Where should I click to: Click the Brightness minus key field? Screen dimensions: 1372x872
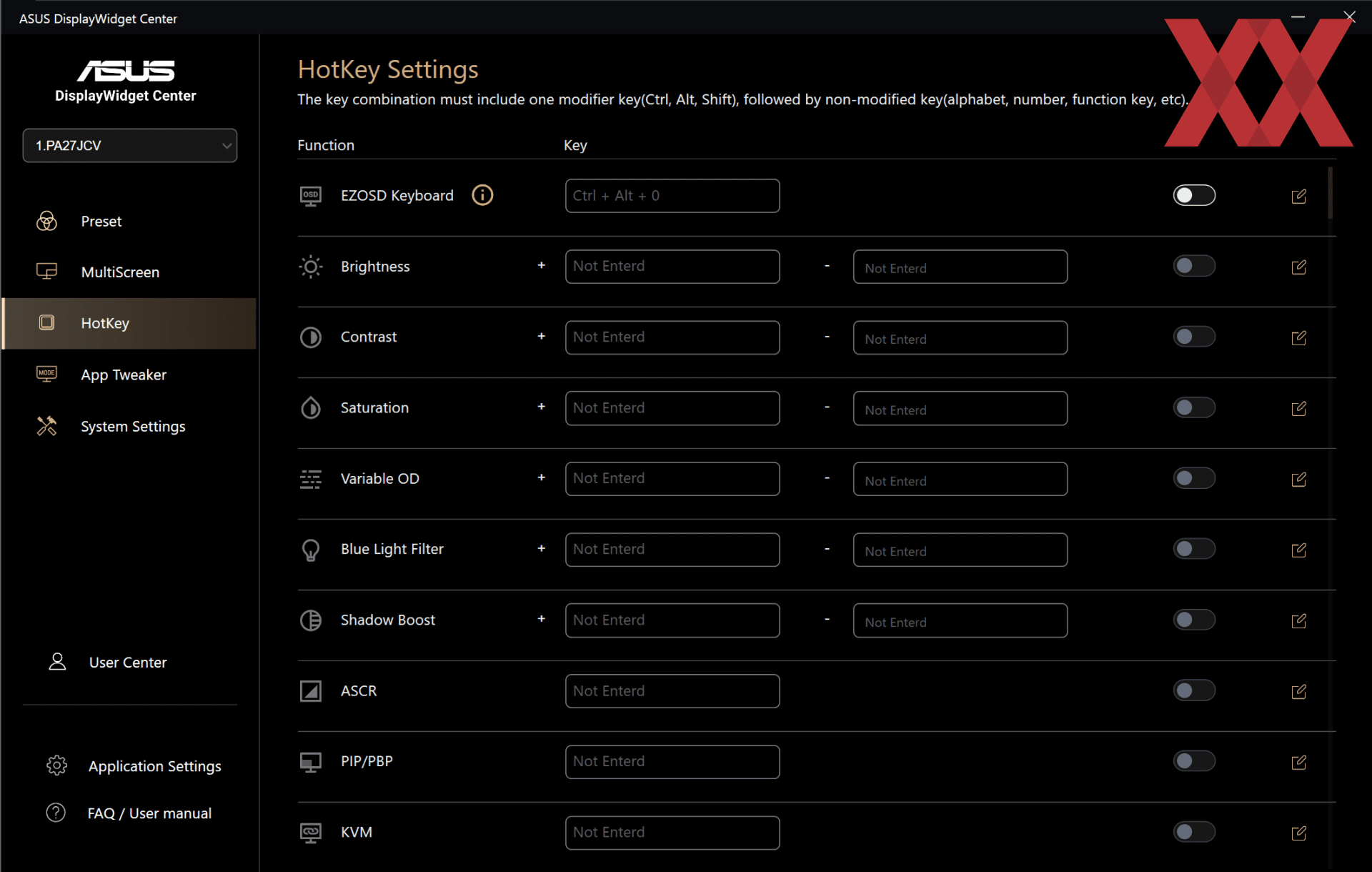point(960,267)
